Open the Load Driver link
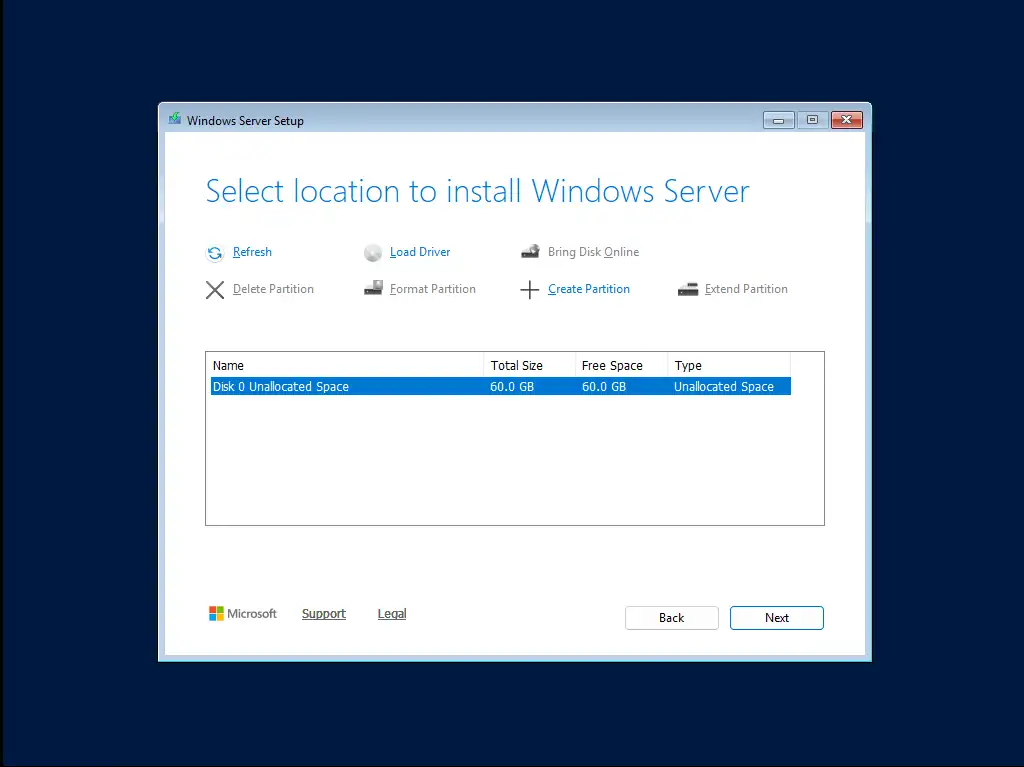1024x767 pixels. (420, 252)
